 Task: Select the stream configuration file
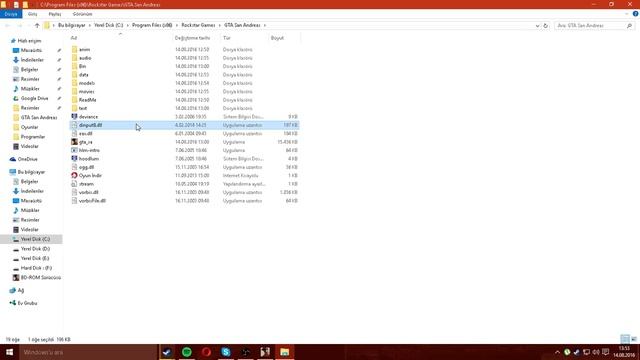point(86,184)
